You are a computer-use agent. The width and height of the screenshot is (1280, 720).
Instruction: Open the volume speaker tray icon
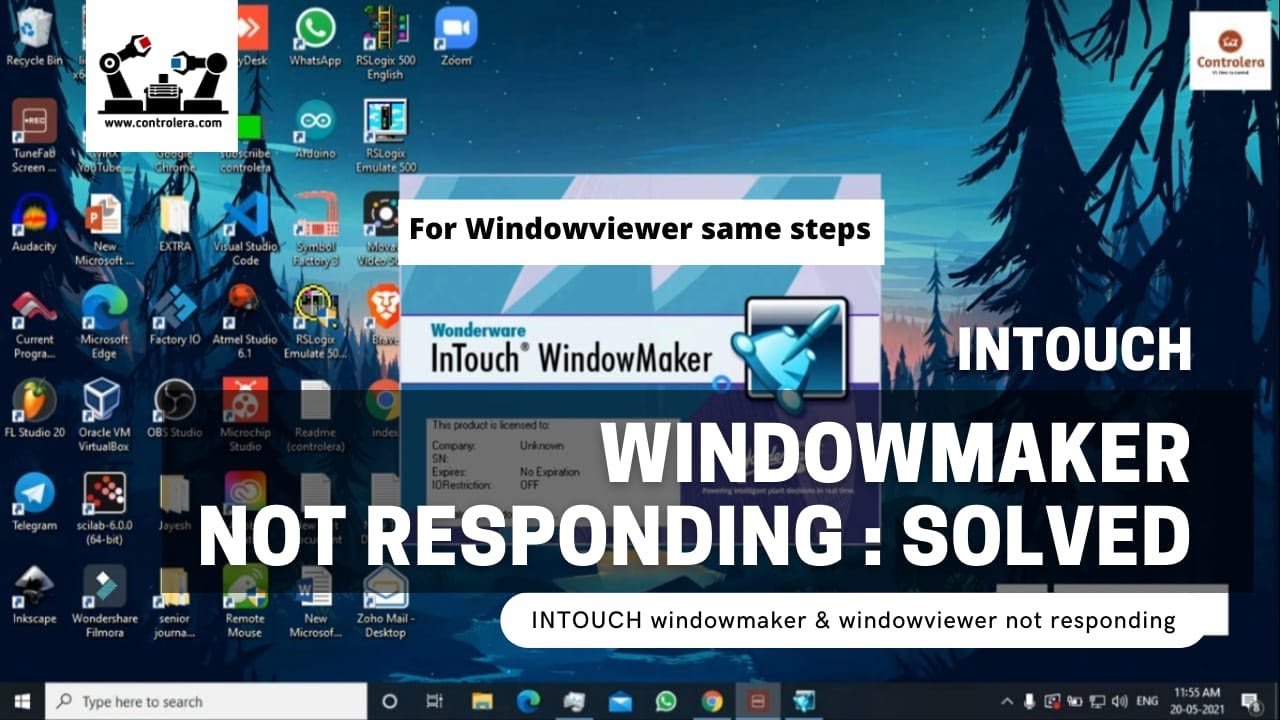[x=1120, y=701]
